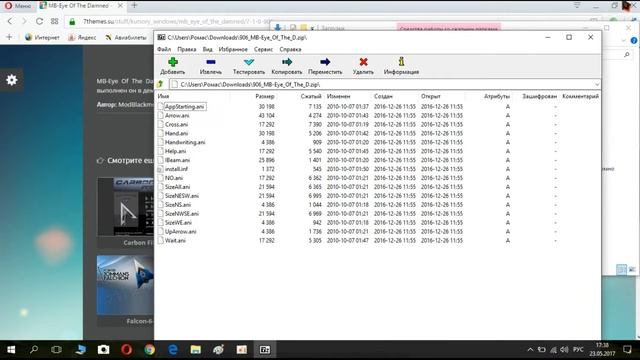Sort by the Размер column header
640x360 pixels.
(x=265, y=96)
